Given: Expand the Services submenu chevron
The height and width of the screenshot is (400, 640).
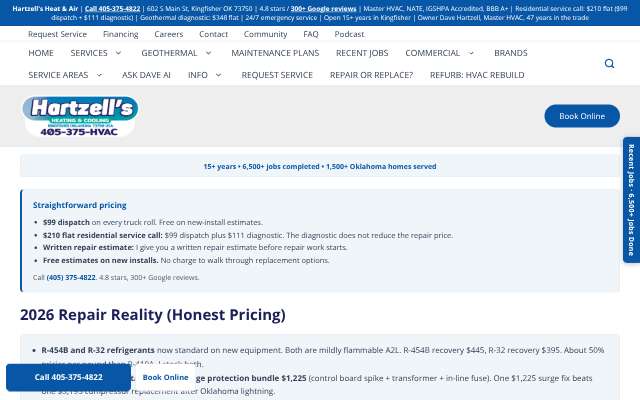Looking at the screenshot, I should click(118, 53).
